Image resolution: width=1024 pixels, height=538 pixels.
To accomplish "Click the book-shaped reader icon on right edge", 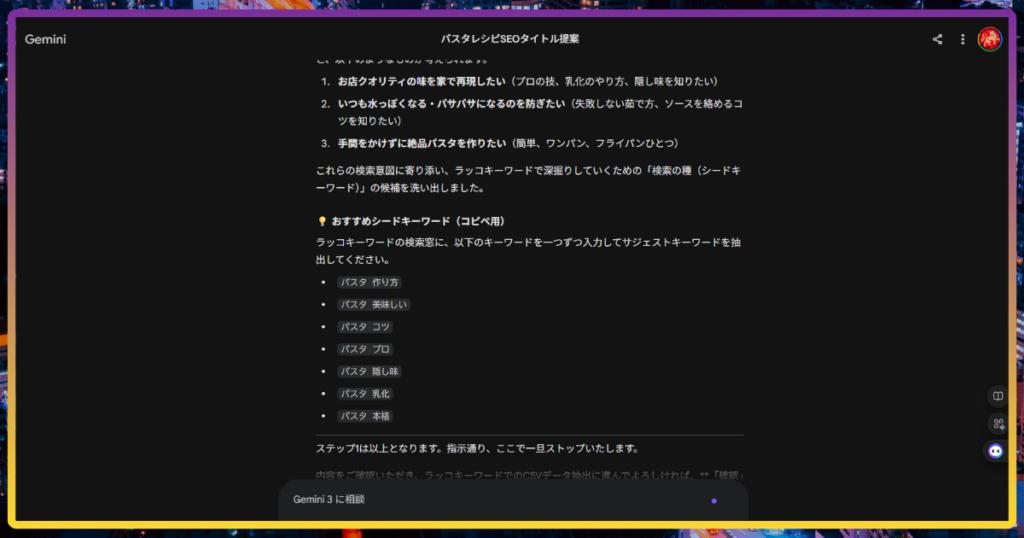I will 996,396.
